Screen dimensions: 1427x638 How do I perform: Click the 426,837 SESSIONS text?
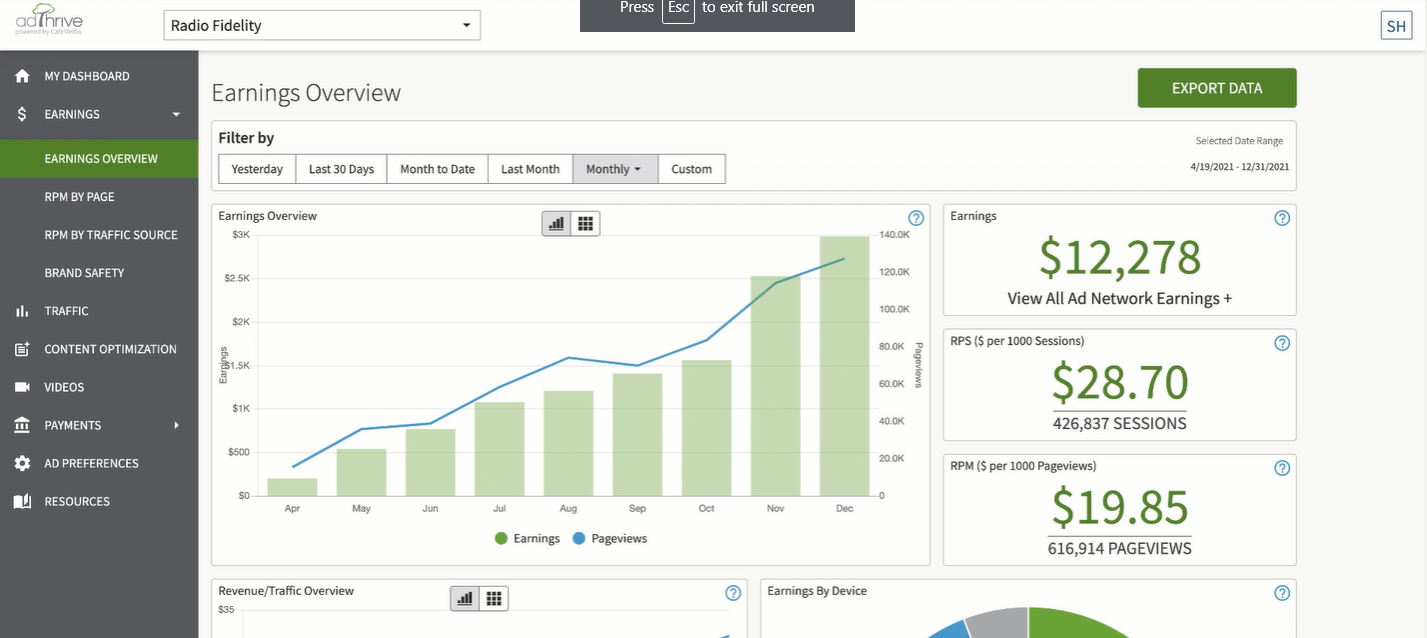pyautogui.click(x=1120, y=423)
